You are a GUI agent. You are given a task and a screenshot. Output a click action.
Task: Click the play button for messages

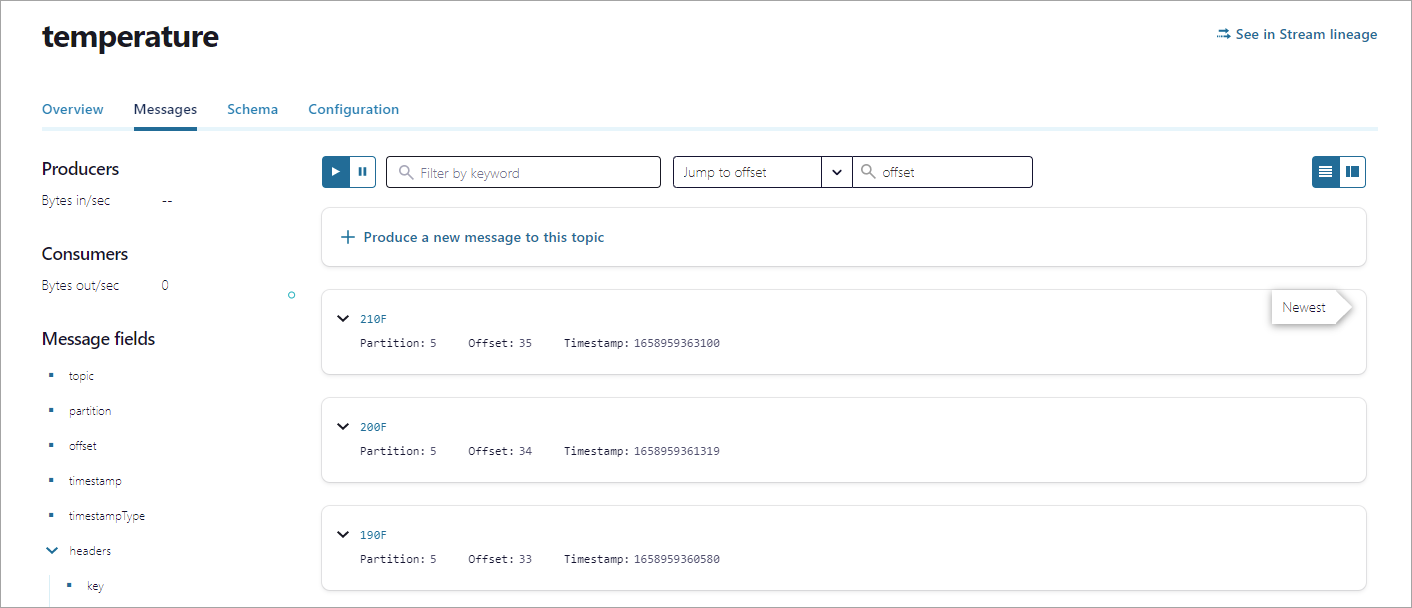coord(336,172)
